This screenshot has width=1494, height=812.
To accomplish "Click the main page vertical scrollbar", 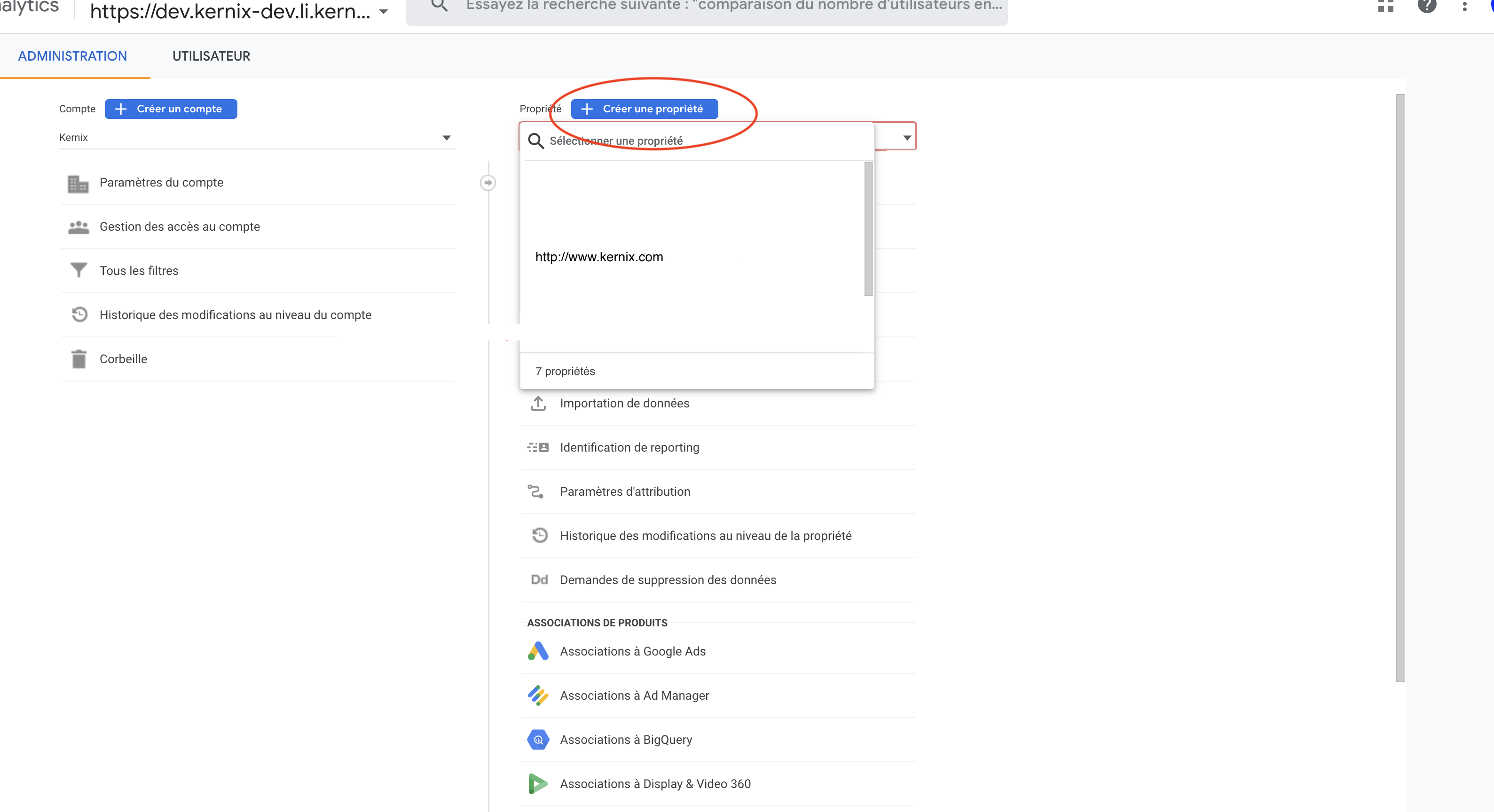I will [1400, 388].
